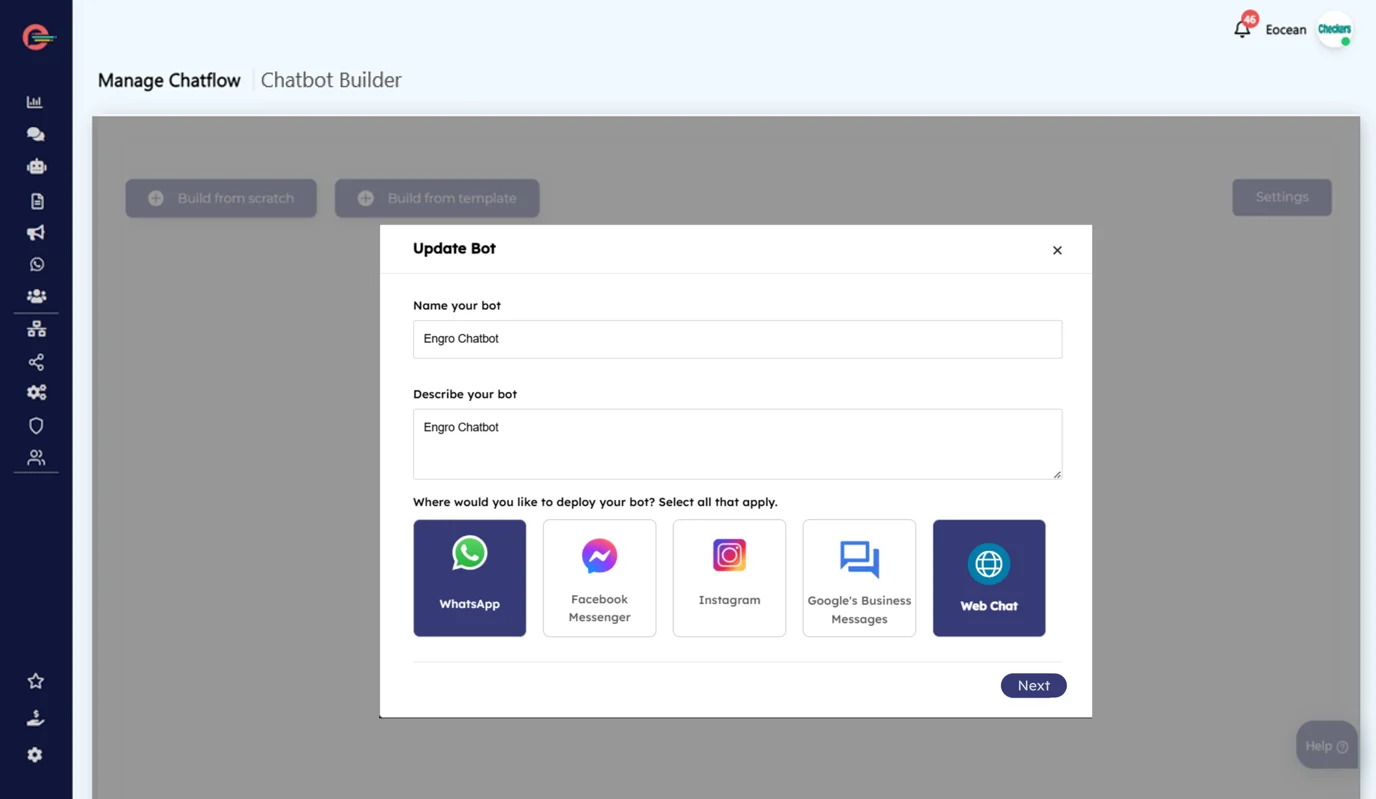The image size is (1376, 799).
Task: Open the conversations chat bubbles icon
Action: [36, 134]
